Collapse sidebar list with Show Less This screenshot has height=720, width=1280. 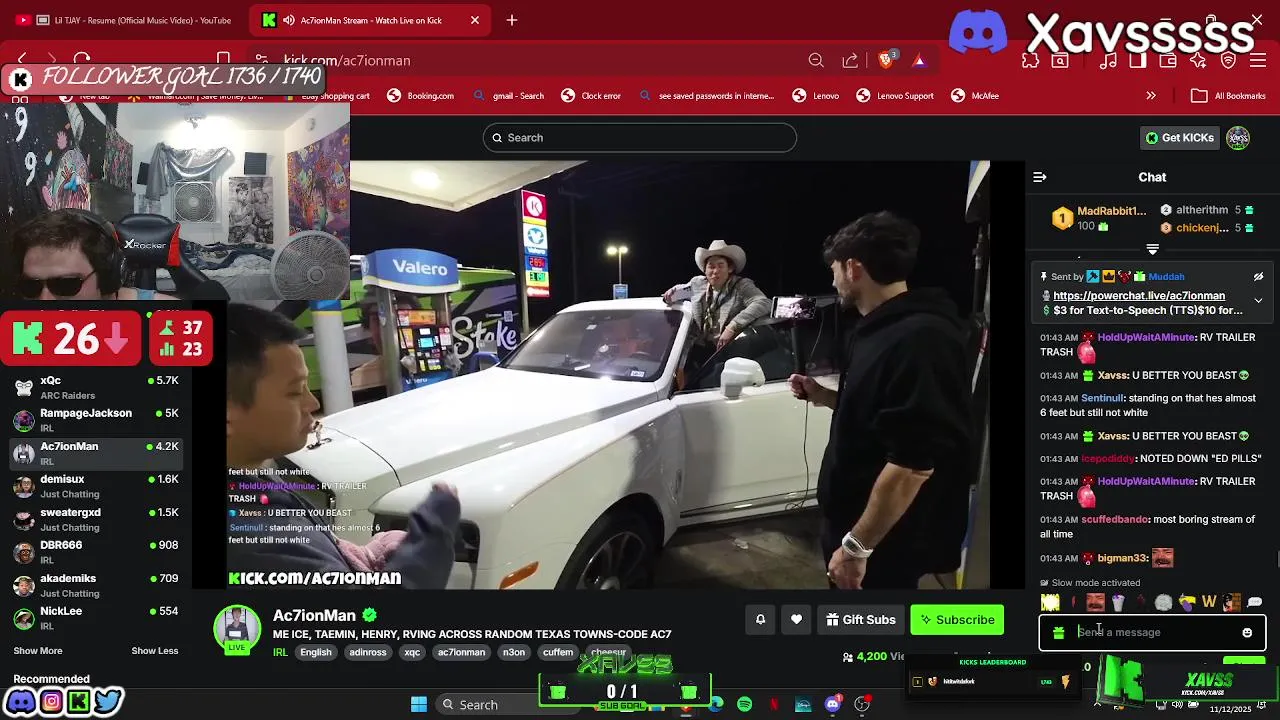154,651
